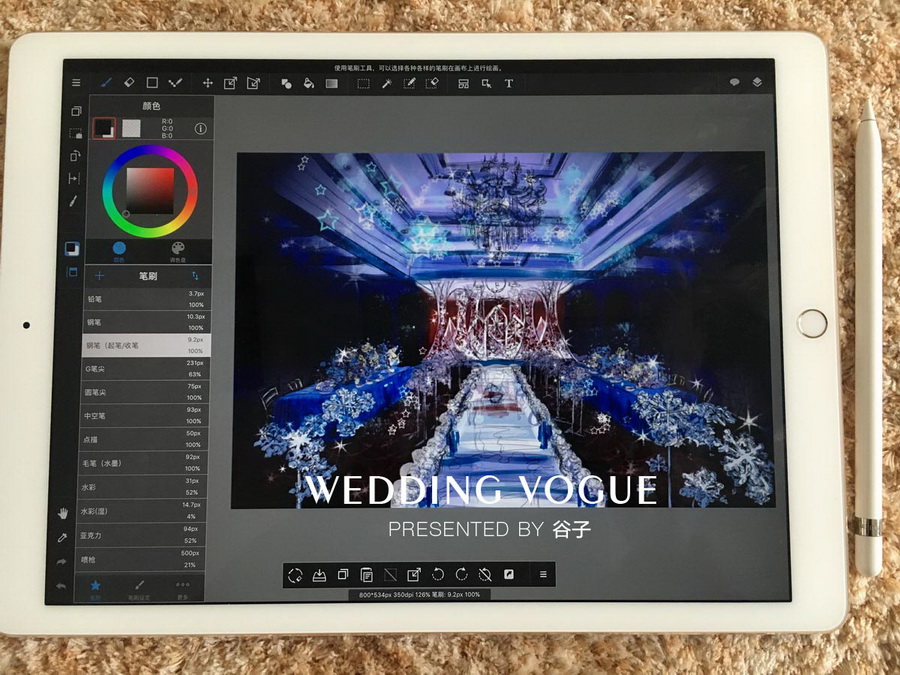Toggle the color panel visibility button
Viewport: 900px width, 675px height.
(73, 249)
